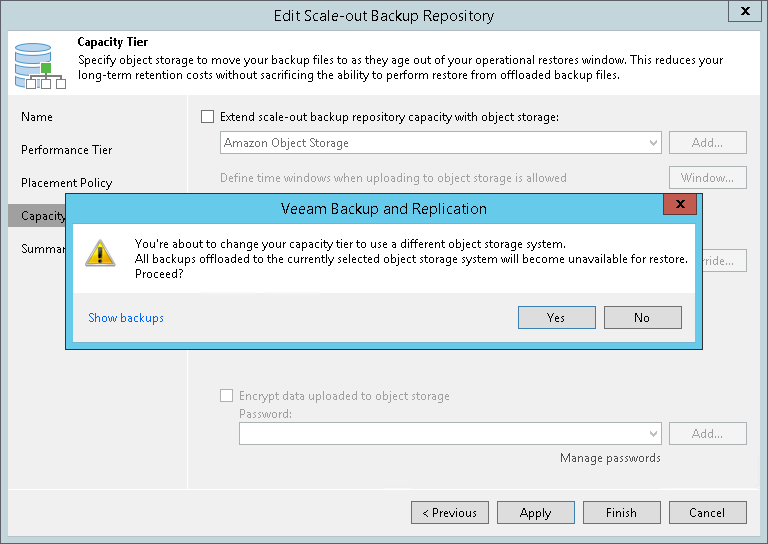Click the Finish button
The height and width of the screenshot is (544, 768).
point(622,513)
